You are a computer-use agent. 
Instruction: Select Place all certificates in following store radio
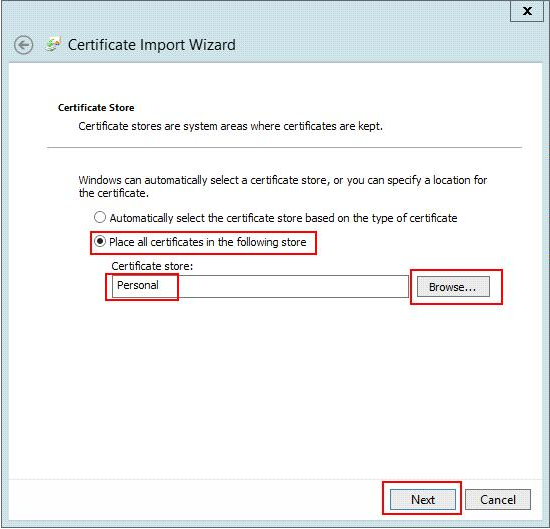click(100, 241)
